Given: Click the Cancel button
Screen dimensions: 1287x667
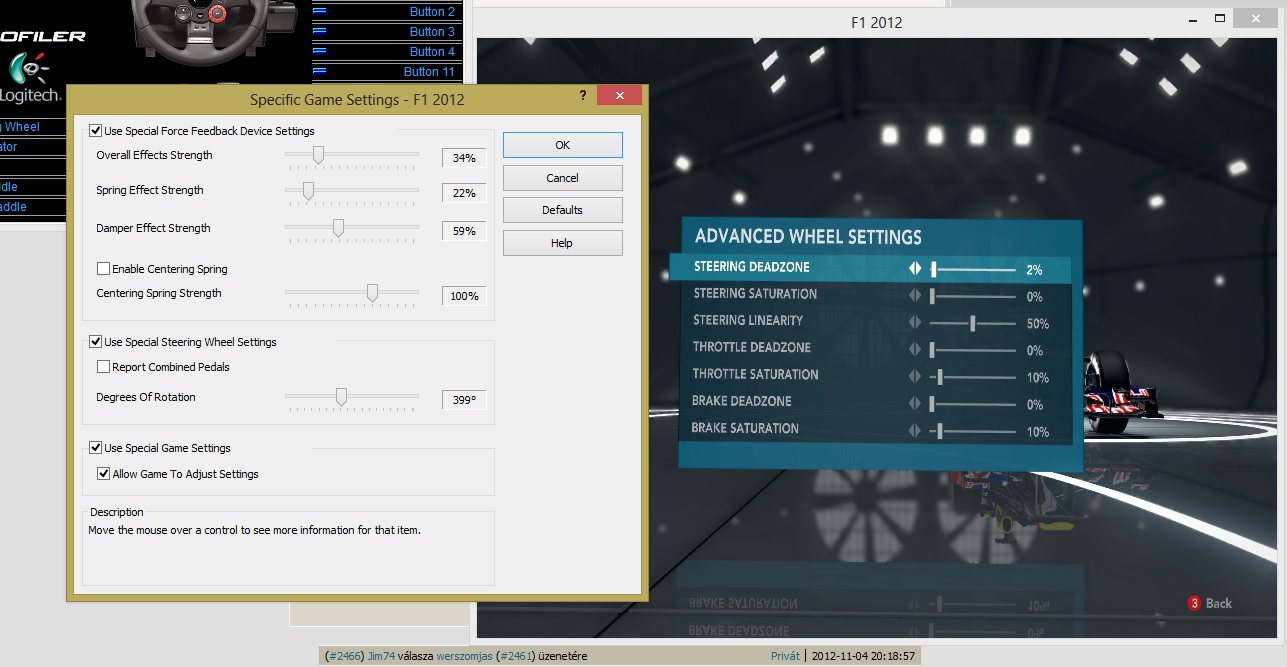Looking at the screenshot, I should point(562,178).
